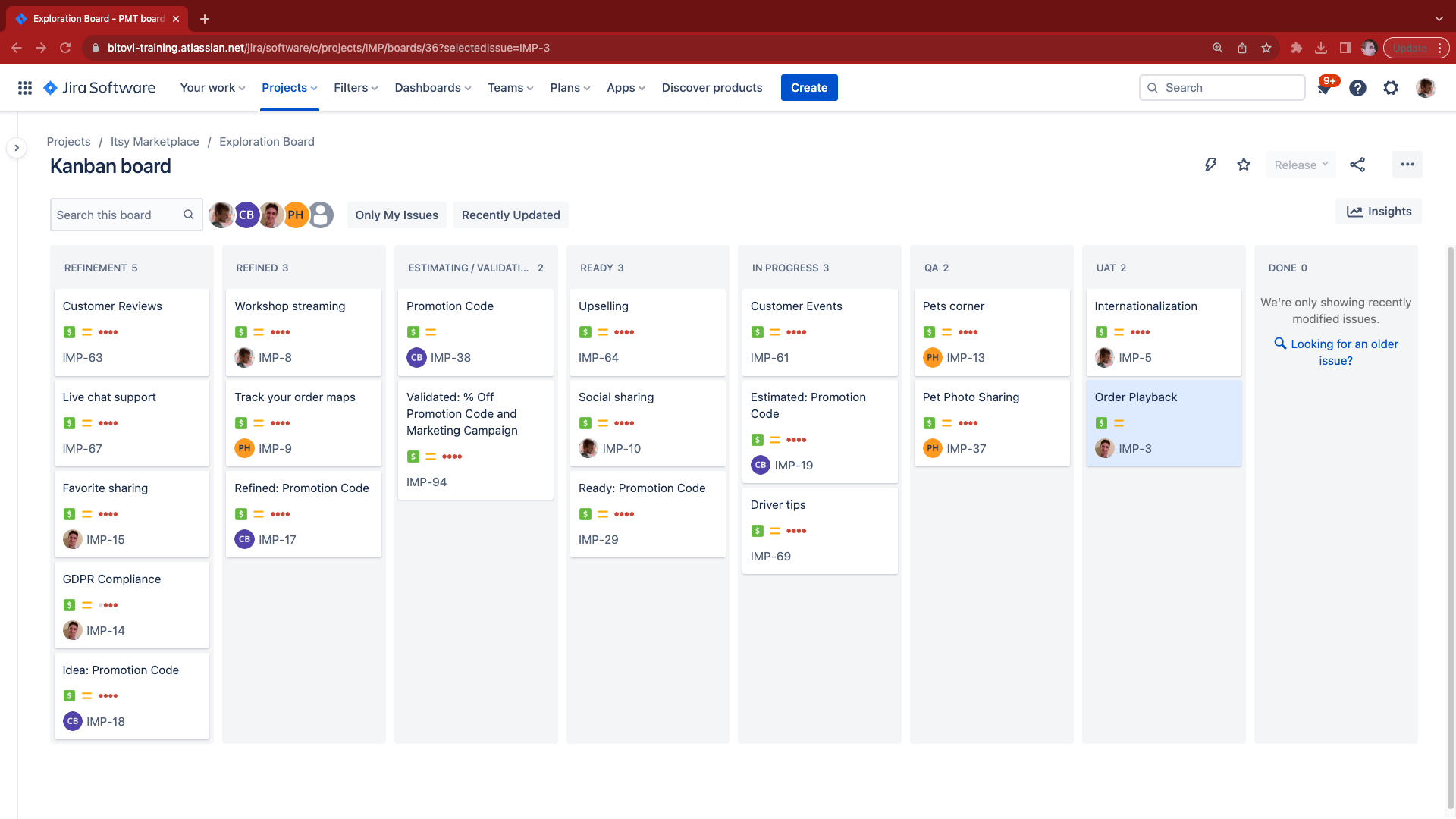This screenshot has width=1456, height=819.
Task: Click the Search this board field
Action: click(x=126, y=215)
